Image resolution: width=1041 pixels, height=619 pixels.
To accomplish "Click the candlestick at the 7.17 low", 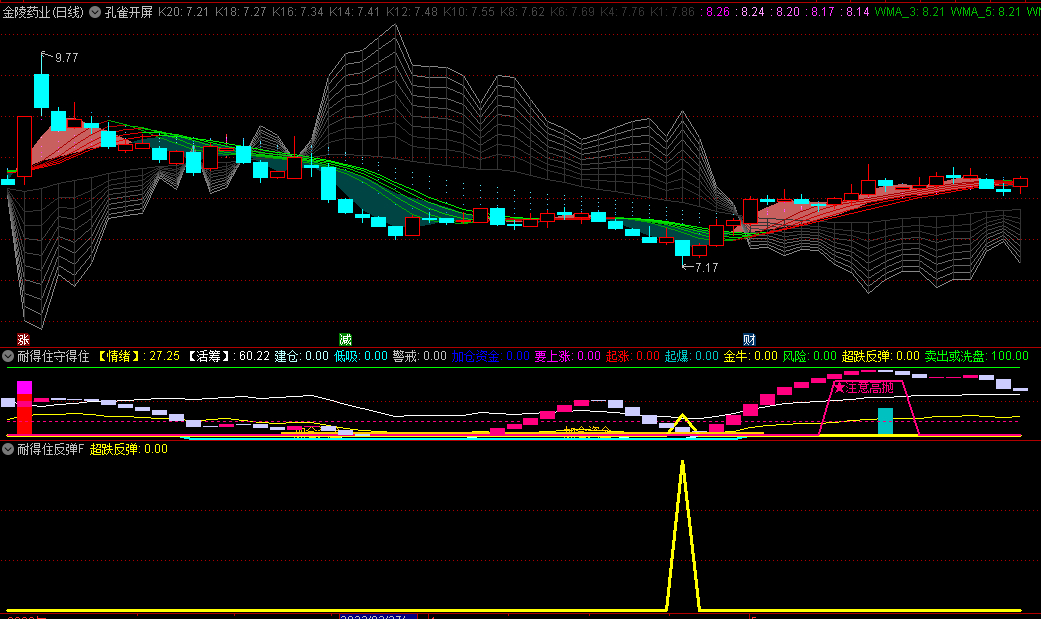I will (682, 248).
